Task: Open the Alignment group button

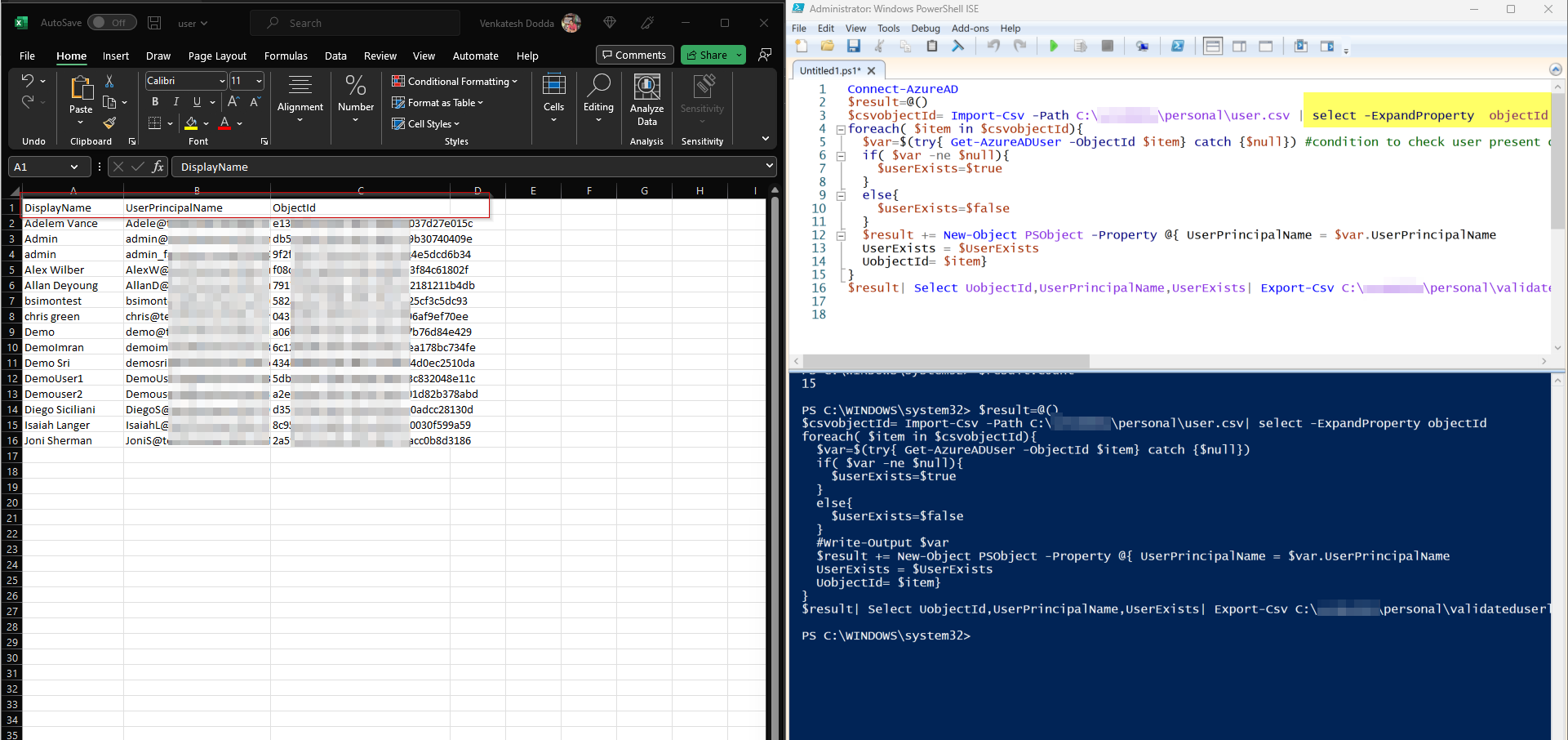Action: click(x=300, y=98)
